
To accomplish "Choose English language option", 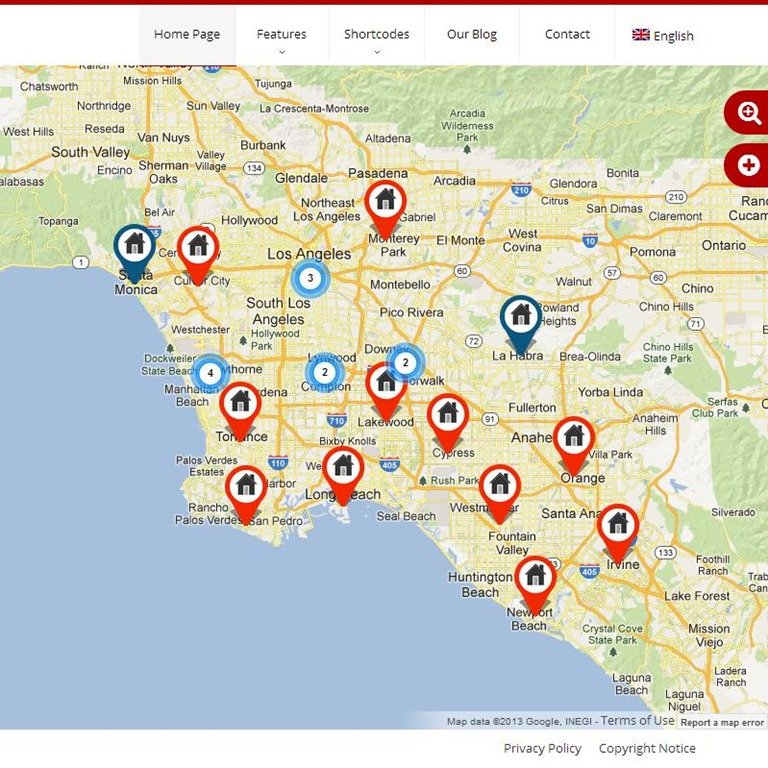I will (x=673, y=36).
